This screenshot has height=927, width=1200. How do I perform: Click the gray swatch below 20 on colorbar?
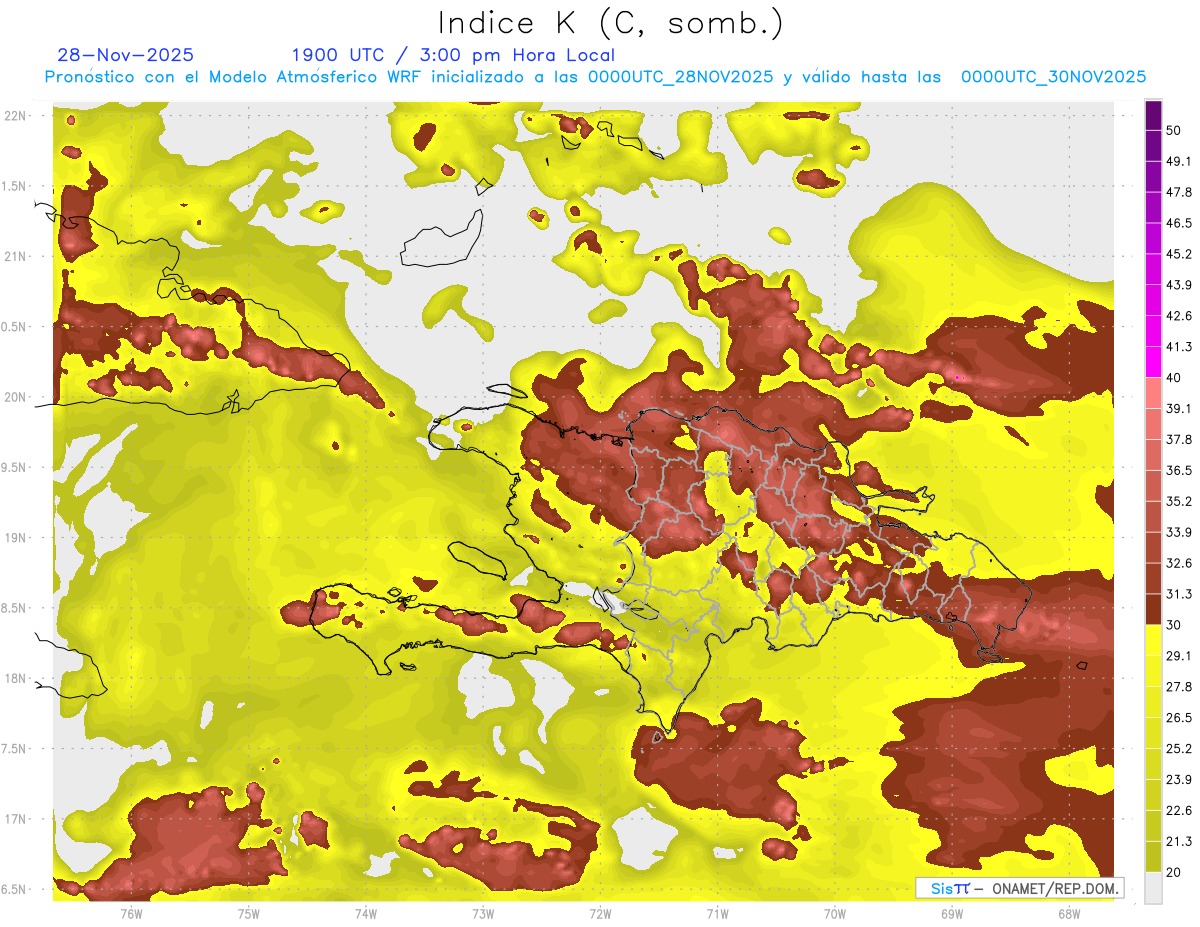tap(1153, 887)
